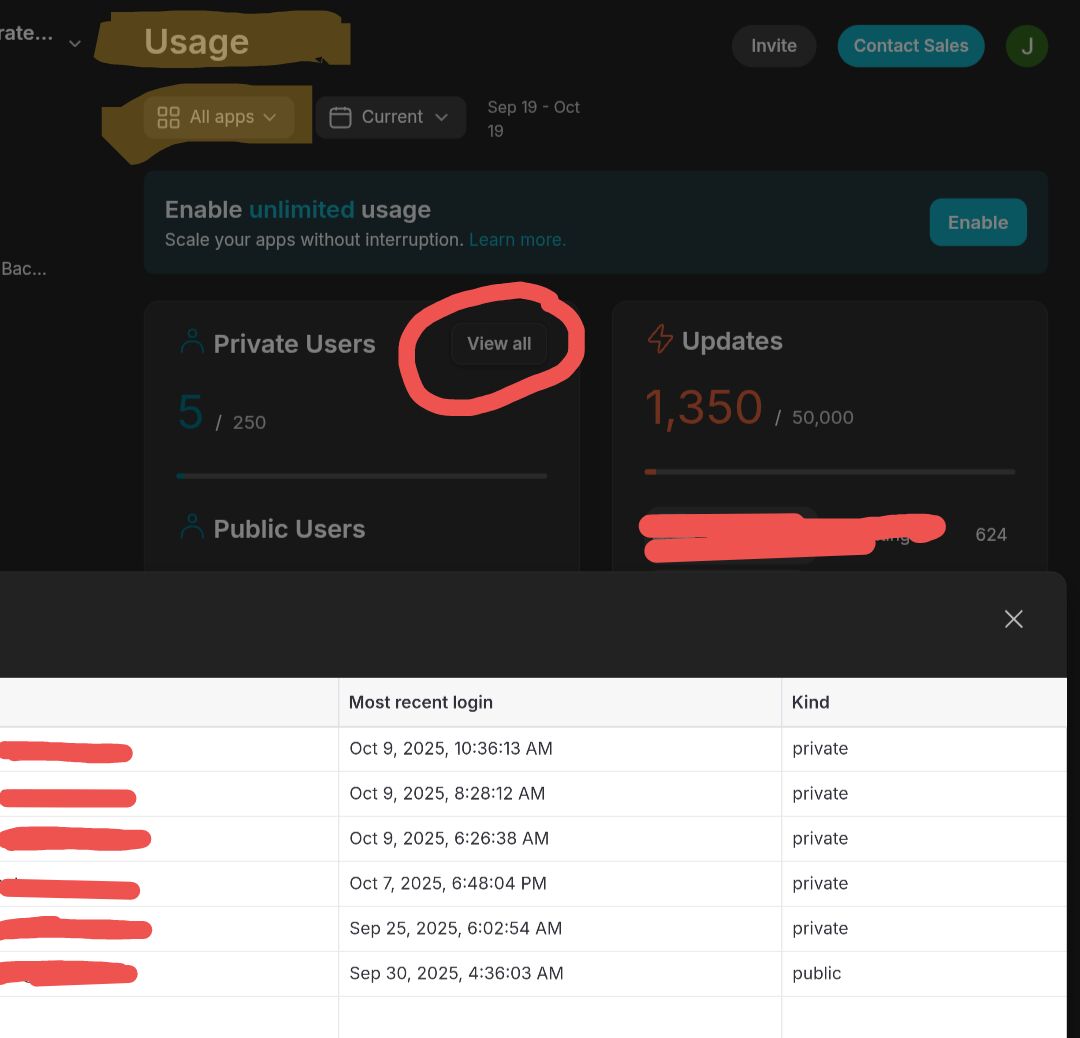Click the calendar icon beside Current

pos(340,117)
